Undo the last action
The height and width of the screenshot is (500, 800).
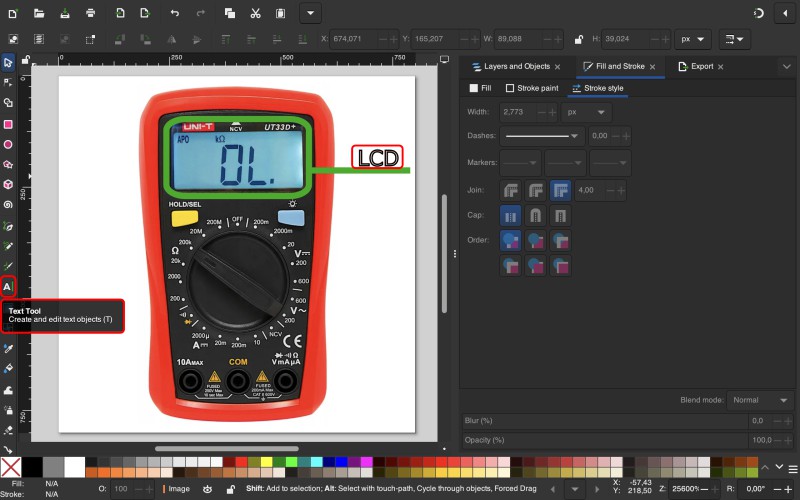point(175,14)
